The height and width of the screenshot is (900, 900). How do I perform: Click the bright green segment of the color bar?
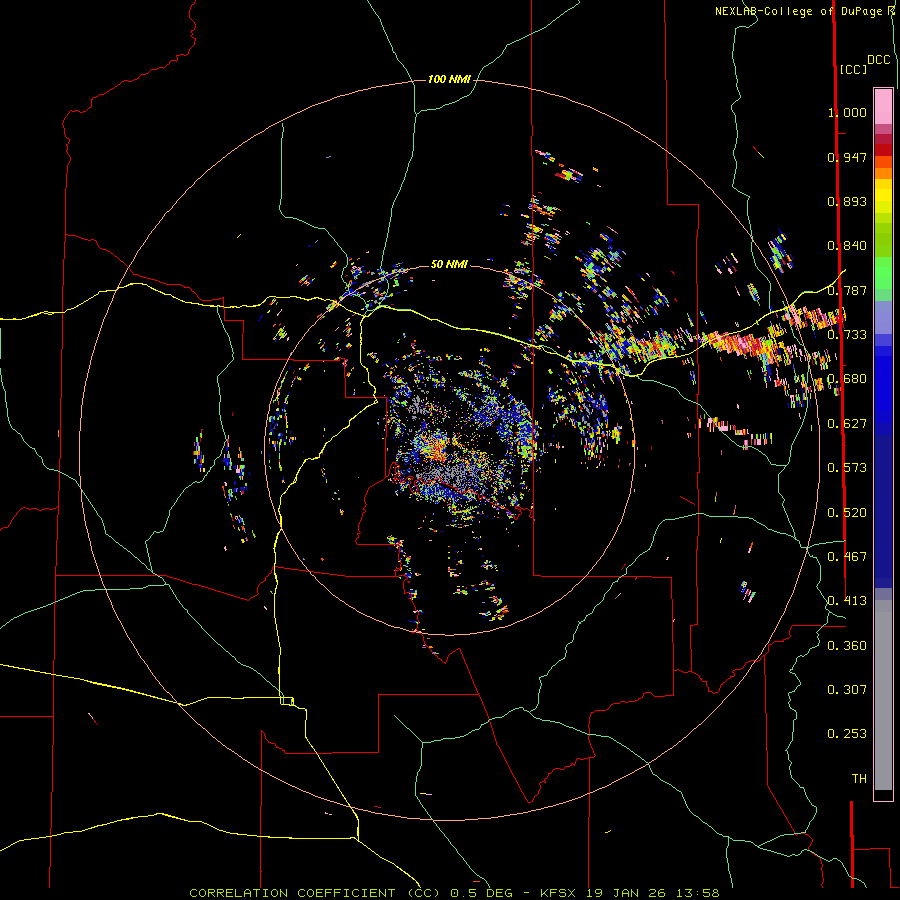[883, 273]
